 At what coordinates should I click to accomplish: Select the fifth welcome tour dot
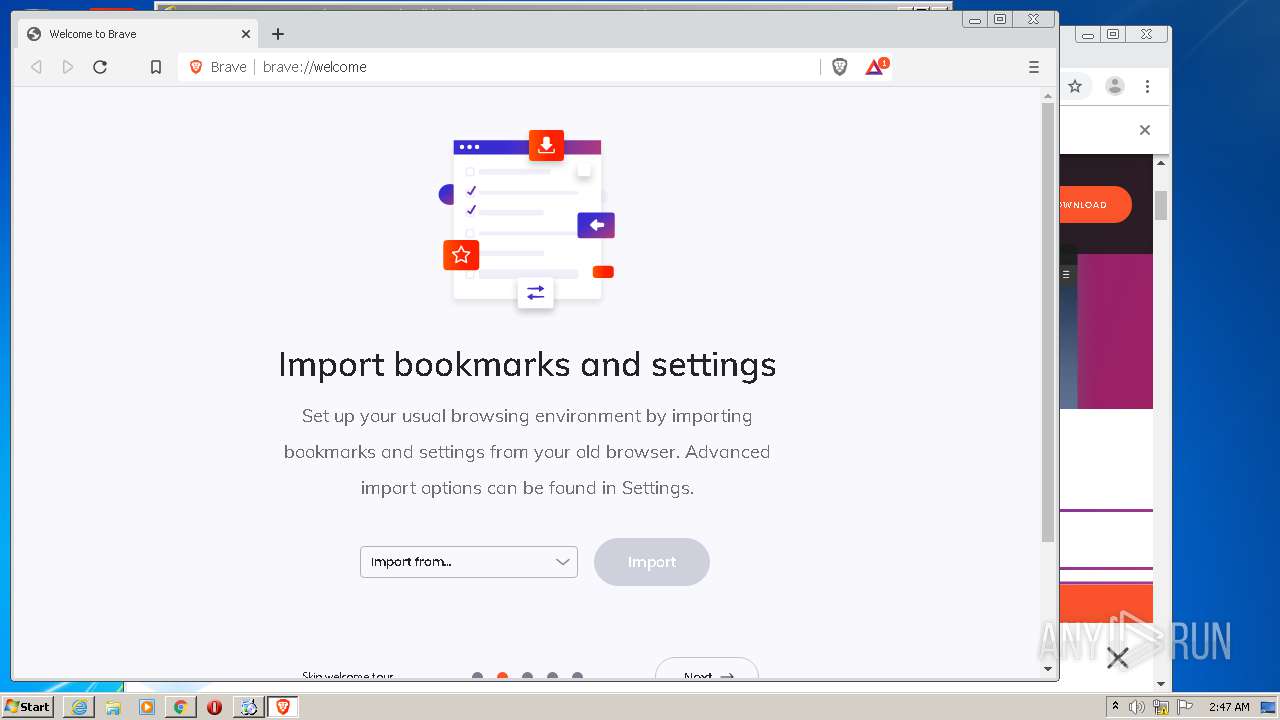pos(577,676)
